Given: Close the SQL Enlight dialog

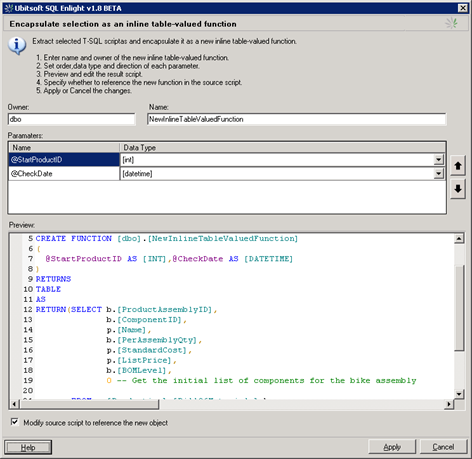Looking at the screenshot, I should 462,8.
